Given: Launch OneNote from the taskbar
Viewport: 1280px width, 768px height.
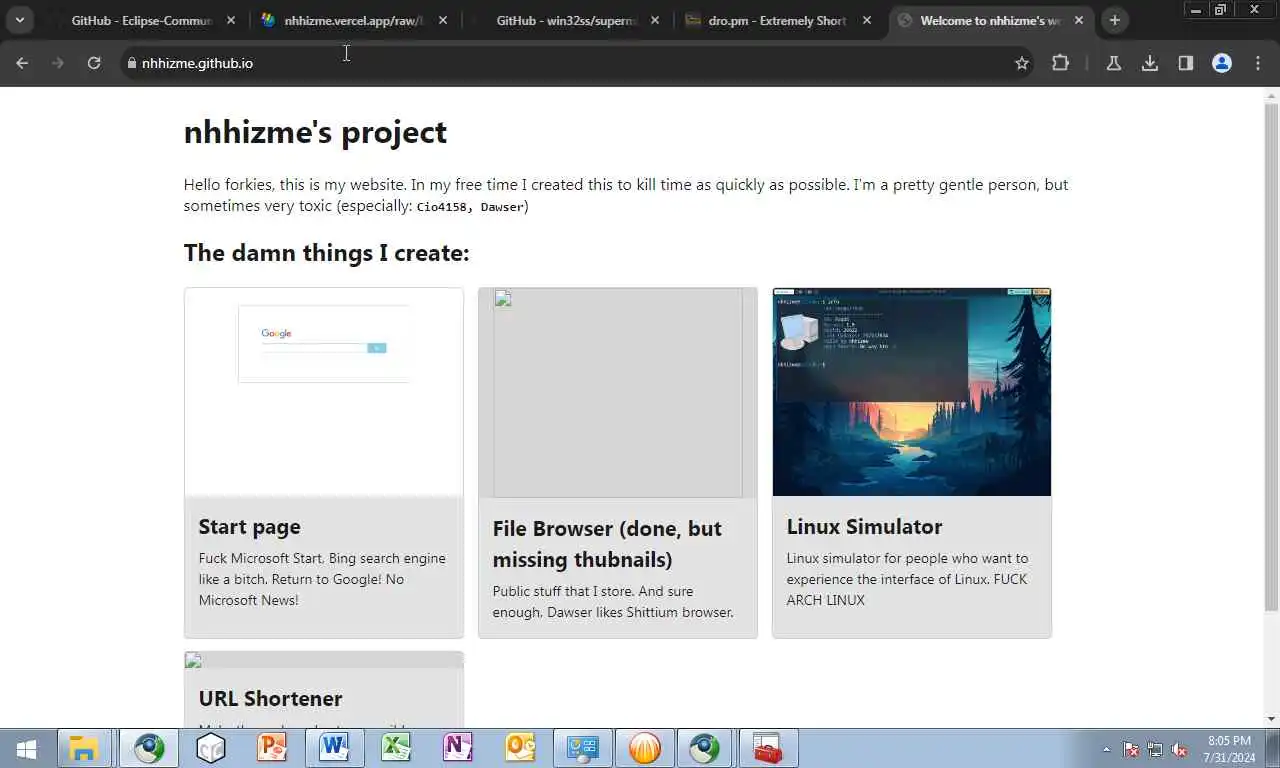Looking at the screenshot, I should tap(458, 748).
